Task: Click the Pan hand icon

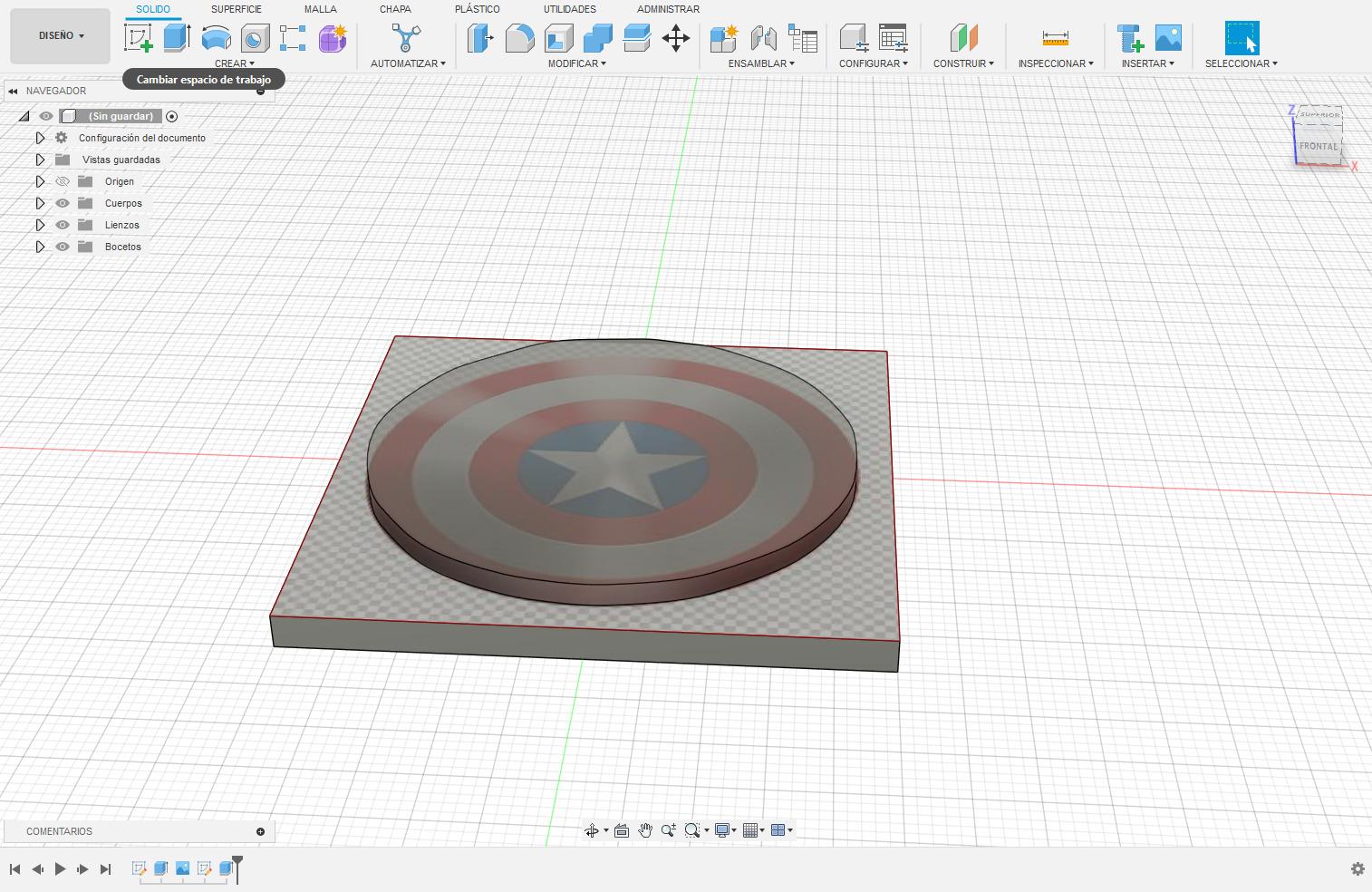Action: coord(645,830)
